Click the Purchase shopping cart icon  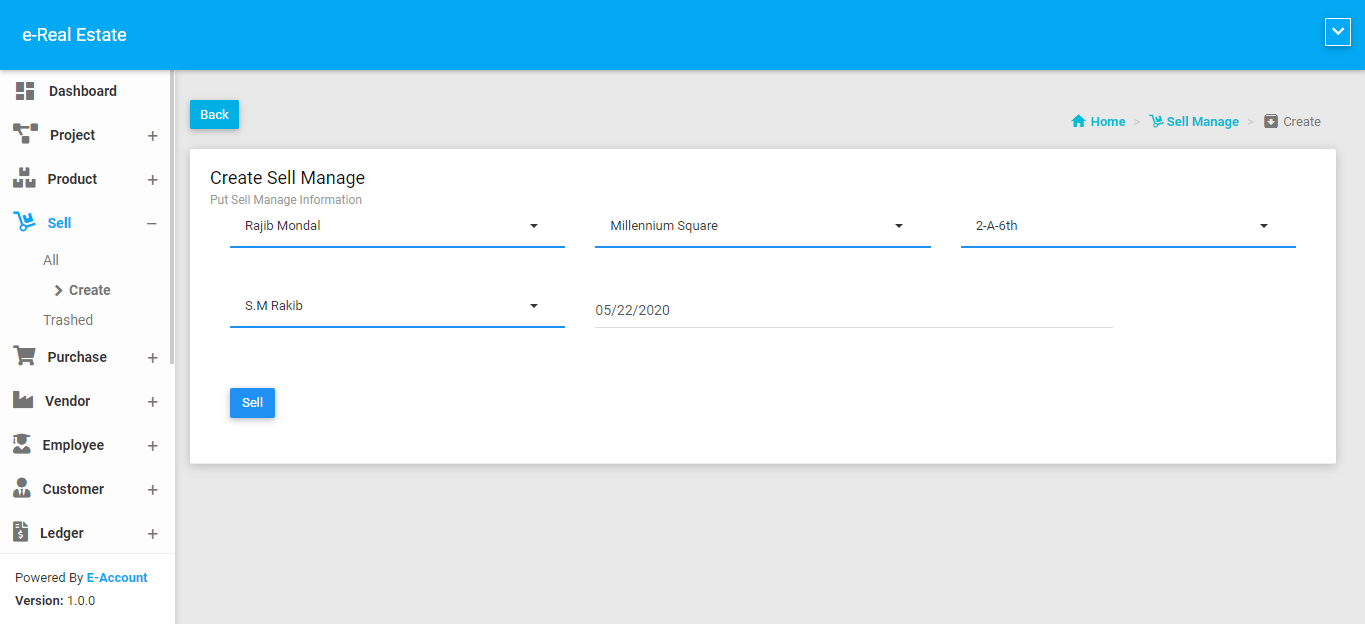tap(24, 356)
